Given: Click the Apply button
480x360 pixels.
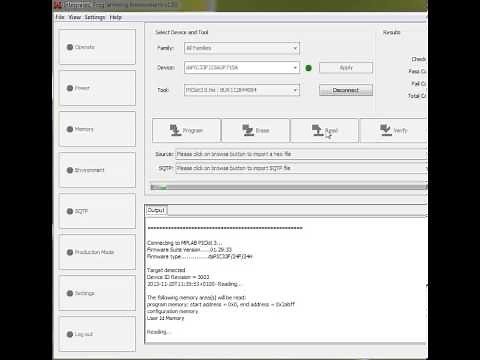Looking at the screenshot, I should (346, 68).
